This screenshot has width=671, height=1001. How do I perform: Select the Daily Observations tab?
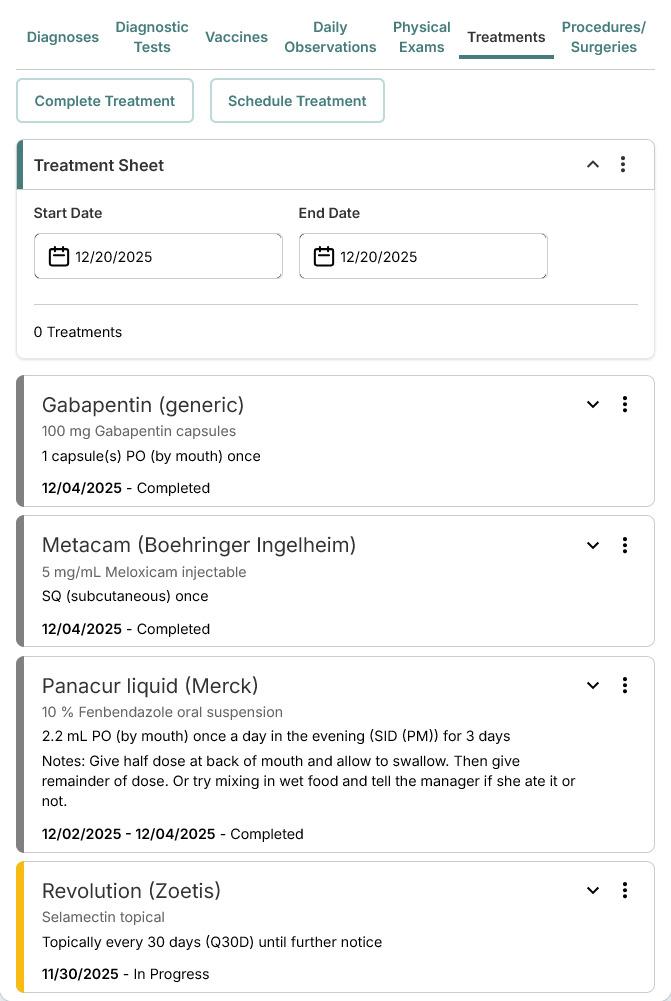330,37
